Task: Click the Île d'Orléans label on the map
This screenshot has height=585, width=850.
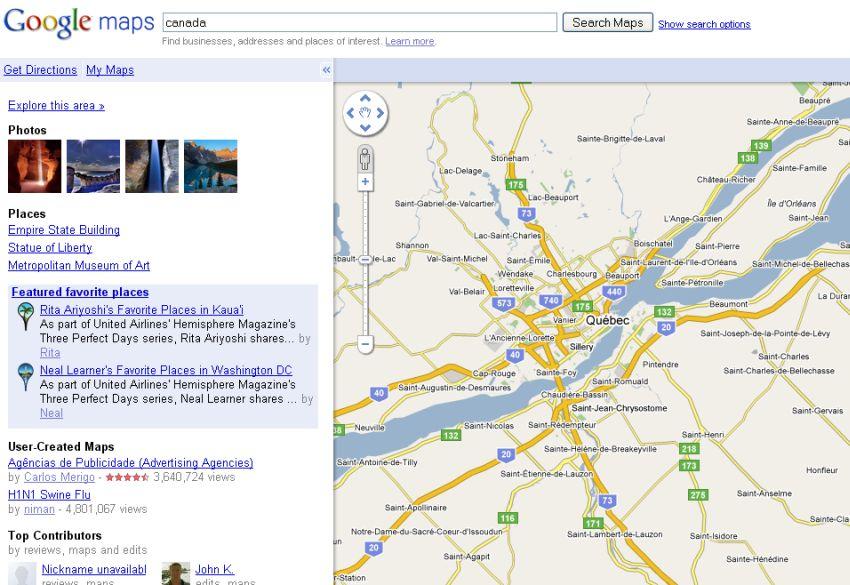Action: coord(792,204)
